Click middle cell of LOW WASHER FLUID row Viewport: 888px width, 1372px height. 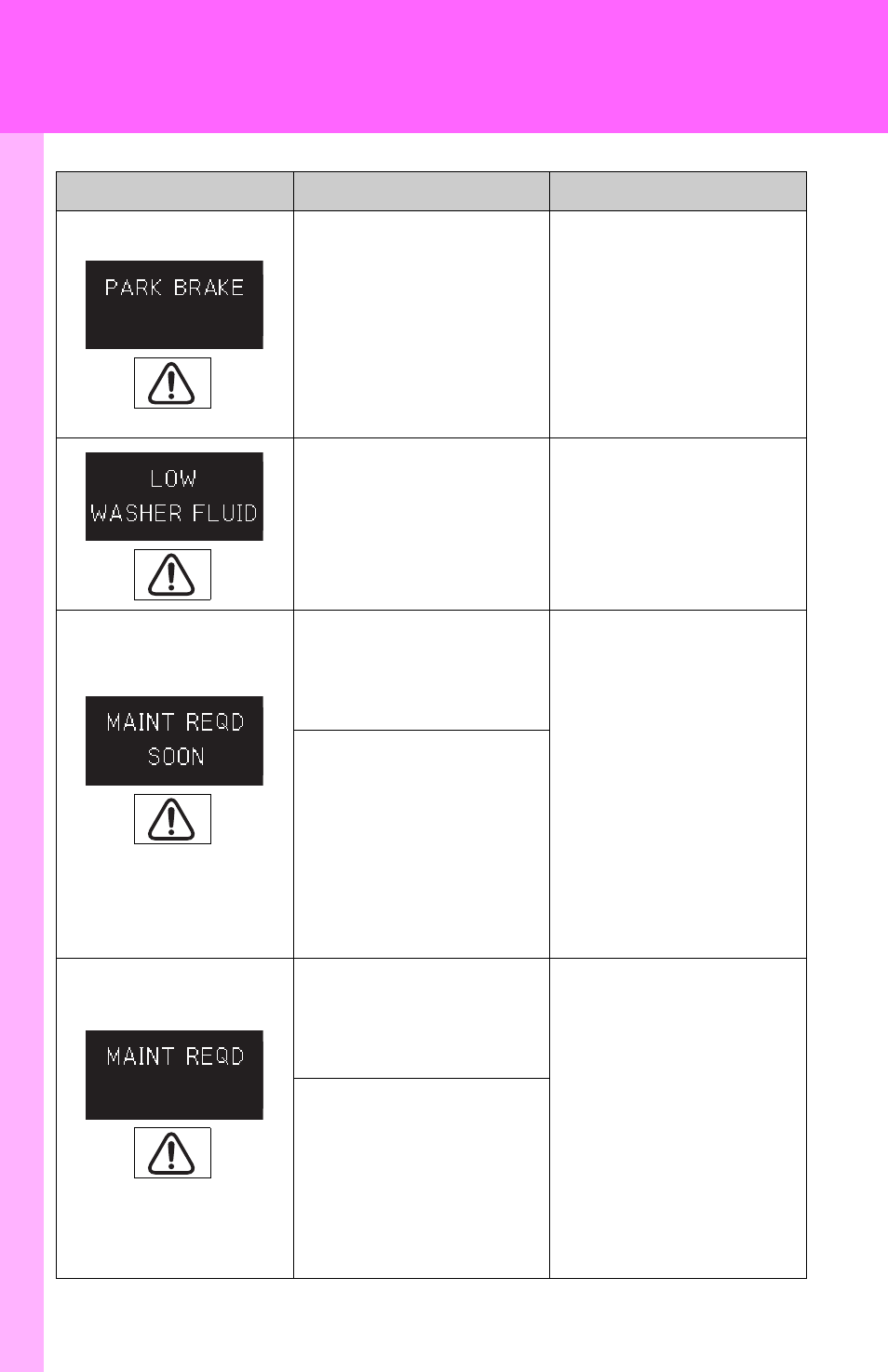pyautogui.click(x=422, y=524)
